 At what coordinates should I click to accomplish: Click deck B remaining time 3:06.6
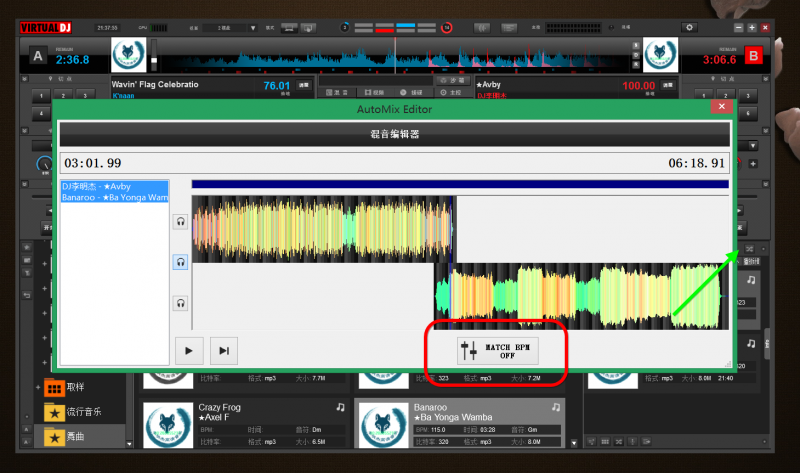point(719,60)
